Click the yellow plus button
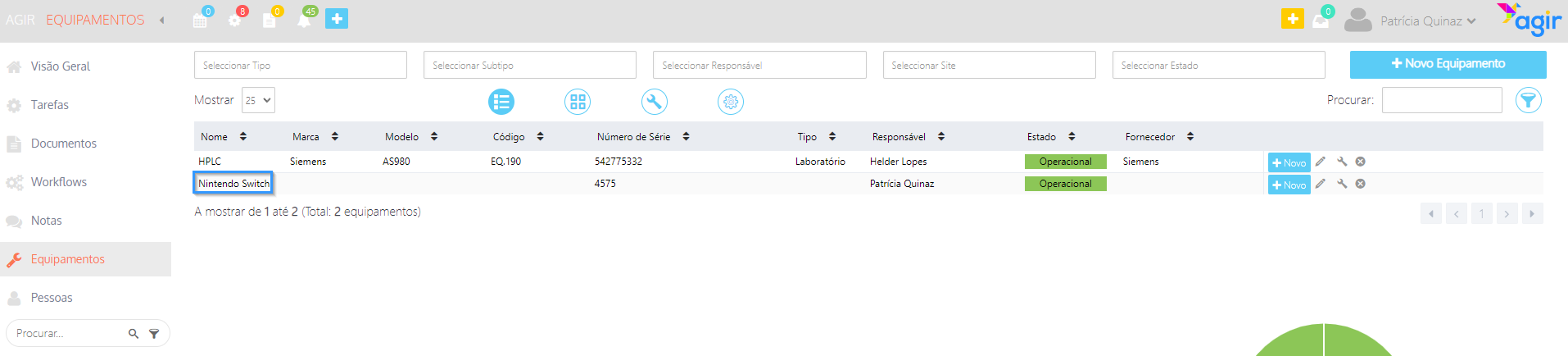 click(1292, 19)
